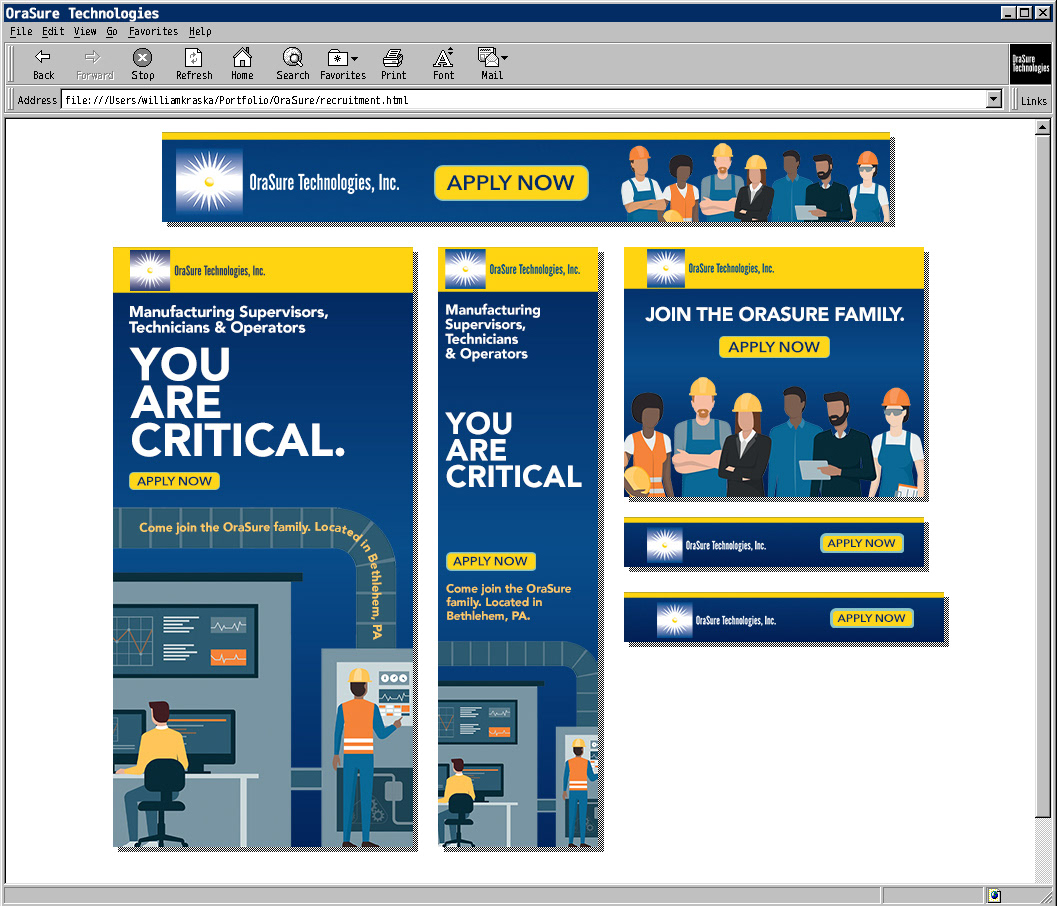
Task: Click the sunburst logo in leaderboard banner
Action: click(209, 181)
